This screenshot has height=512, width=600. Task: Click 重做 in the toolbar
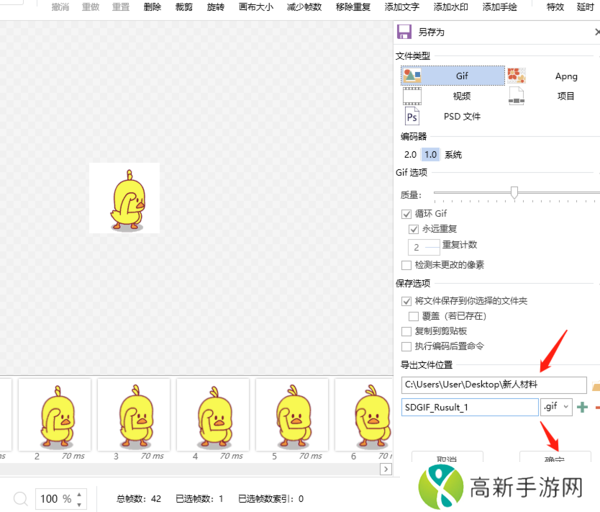(x=91, y=7)
